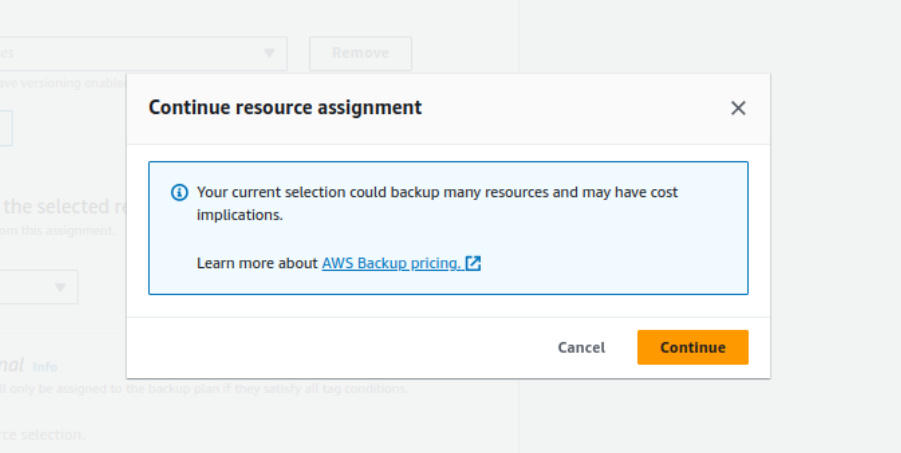Click the 'versioning enabled' hint text

click(x=62, y=84)
